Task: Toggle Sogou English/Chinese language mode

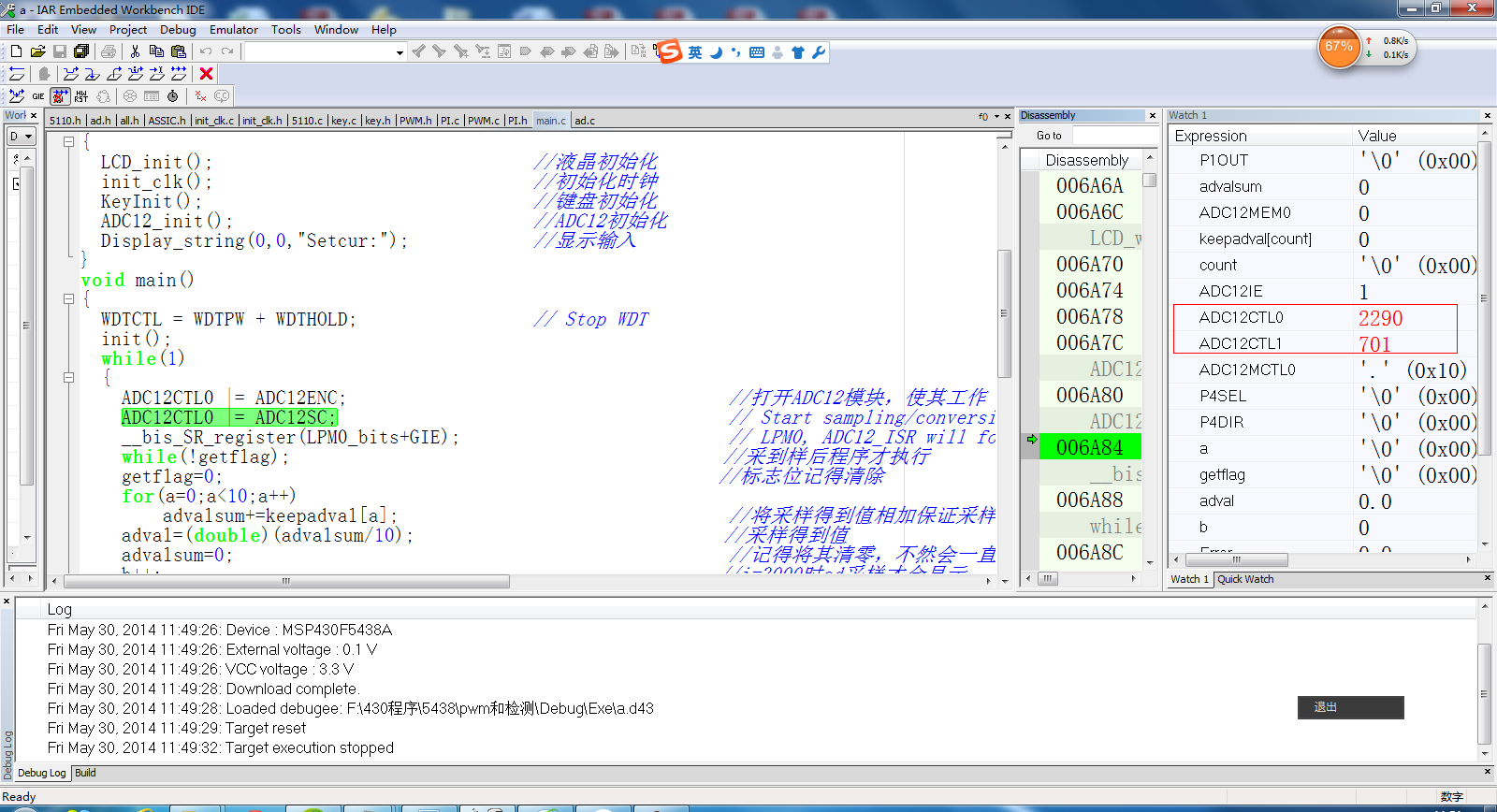Action: pos(695,52)
